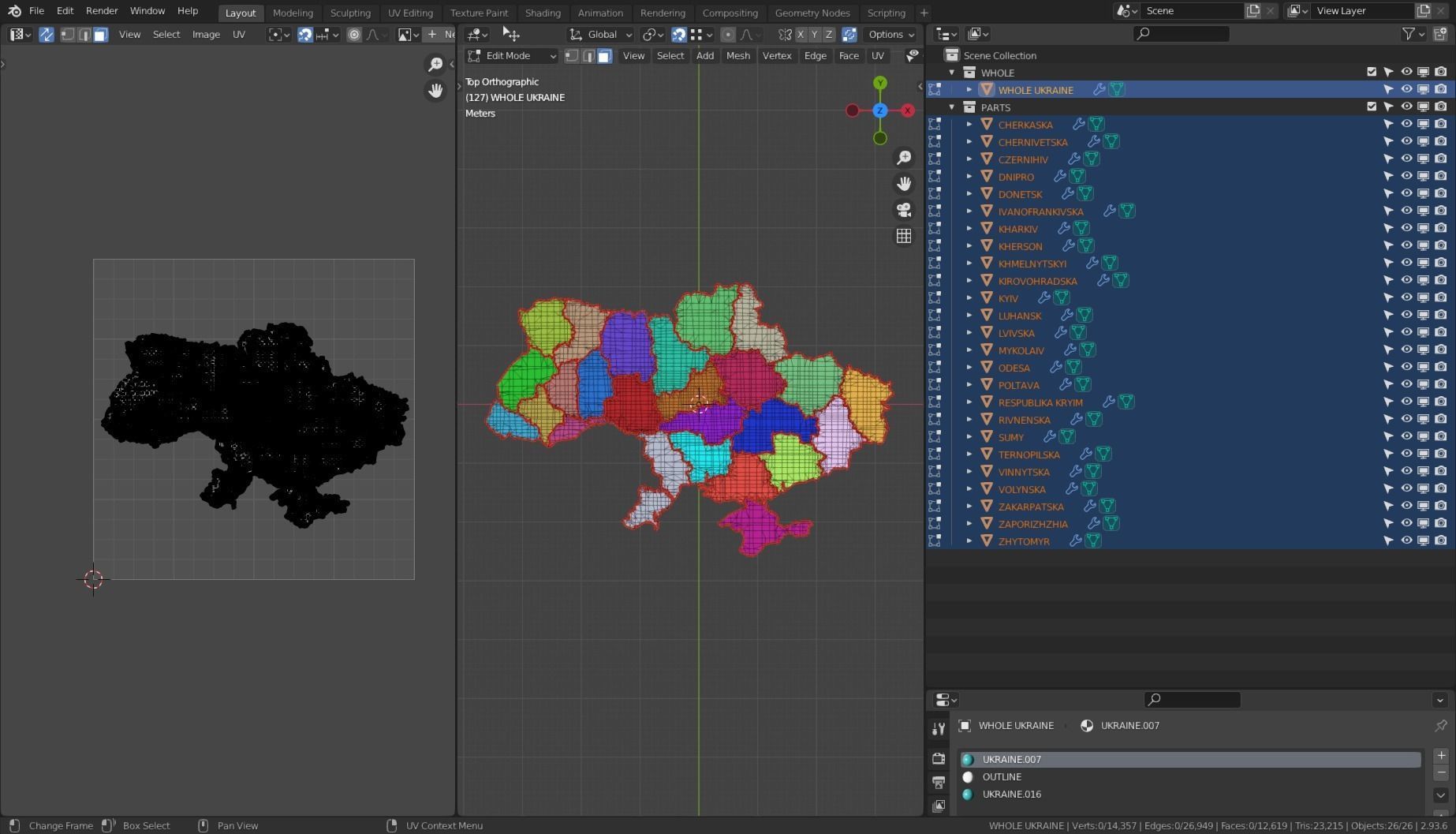1456x834 pixels.
Task: Toggle X mirror axis button
Action: [801, 35]
